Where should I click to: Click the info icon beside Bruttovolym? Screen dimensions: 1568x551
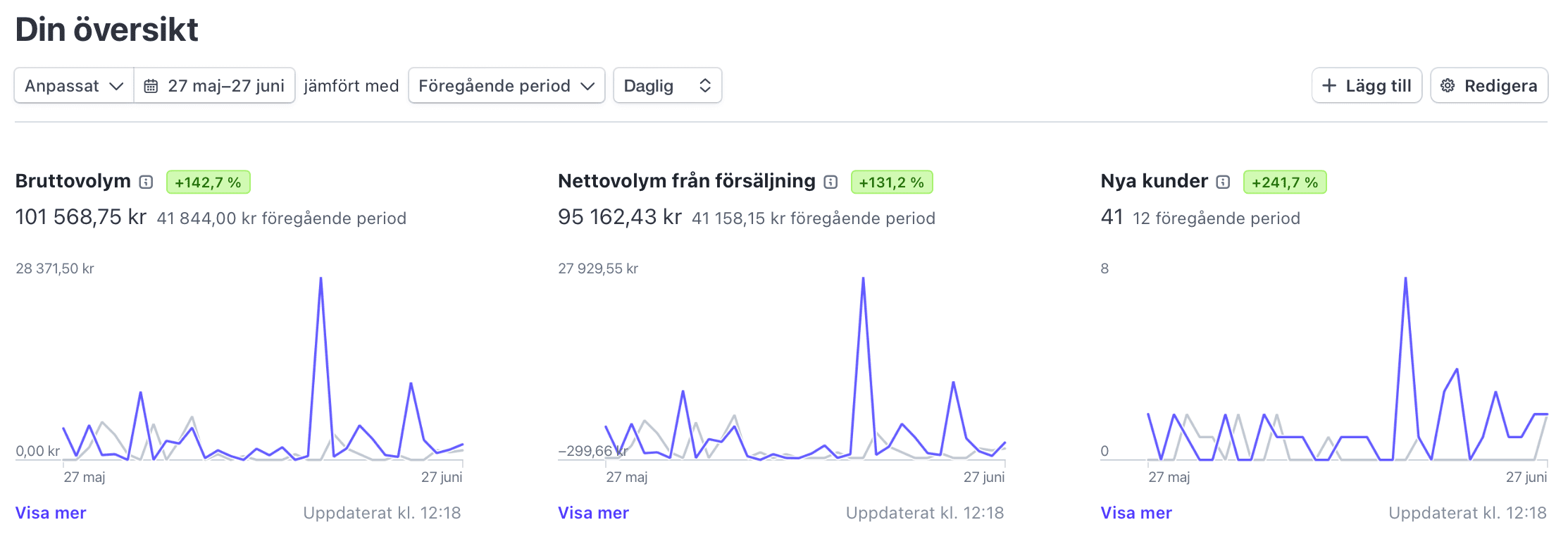click(x=146, y=182)
